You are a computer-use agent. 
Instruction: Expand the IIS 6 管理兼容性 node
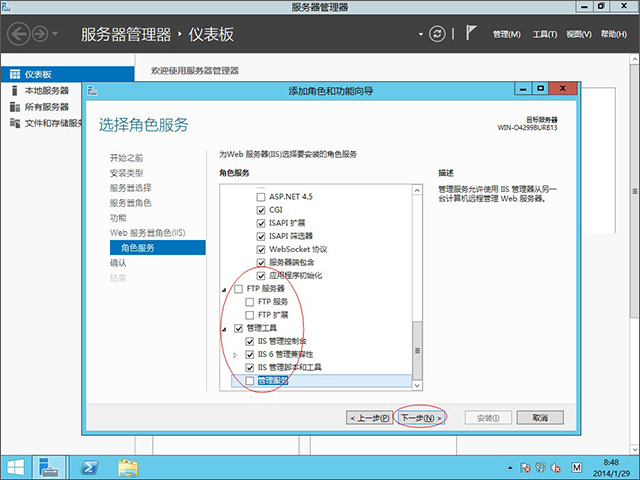click(x=235, y=355)
